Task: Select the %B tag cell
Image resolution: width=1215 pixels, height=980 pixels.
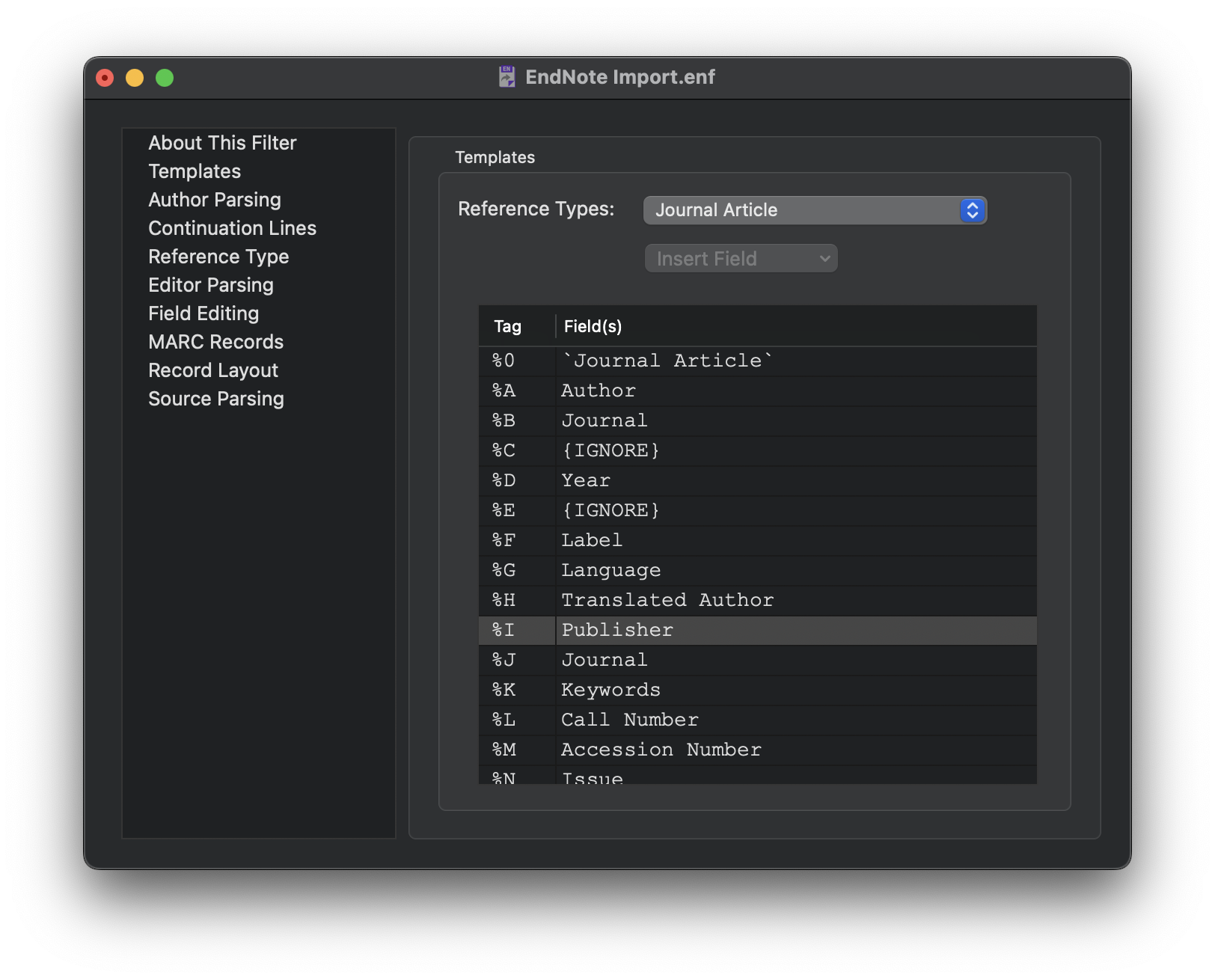Action: tap(517, 420)
